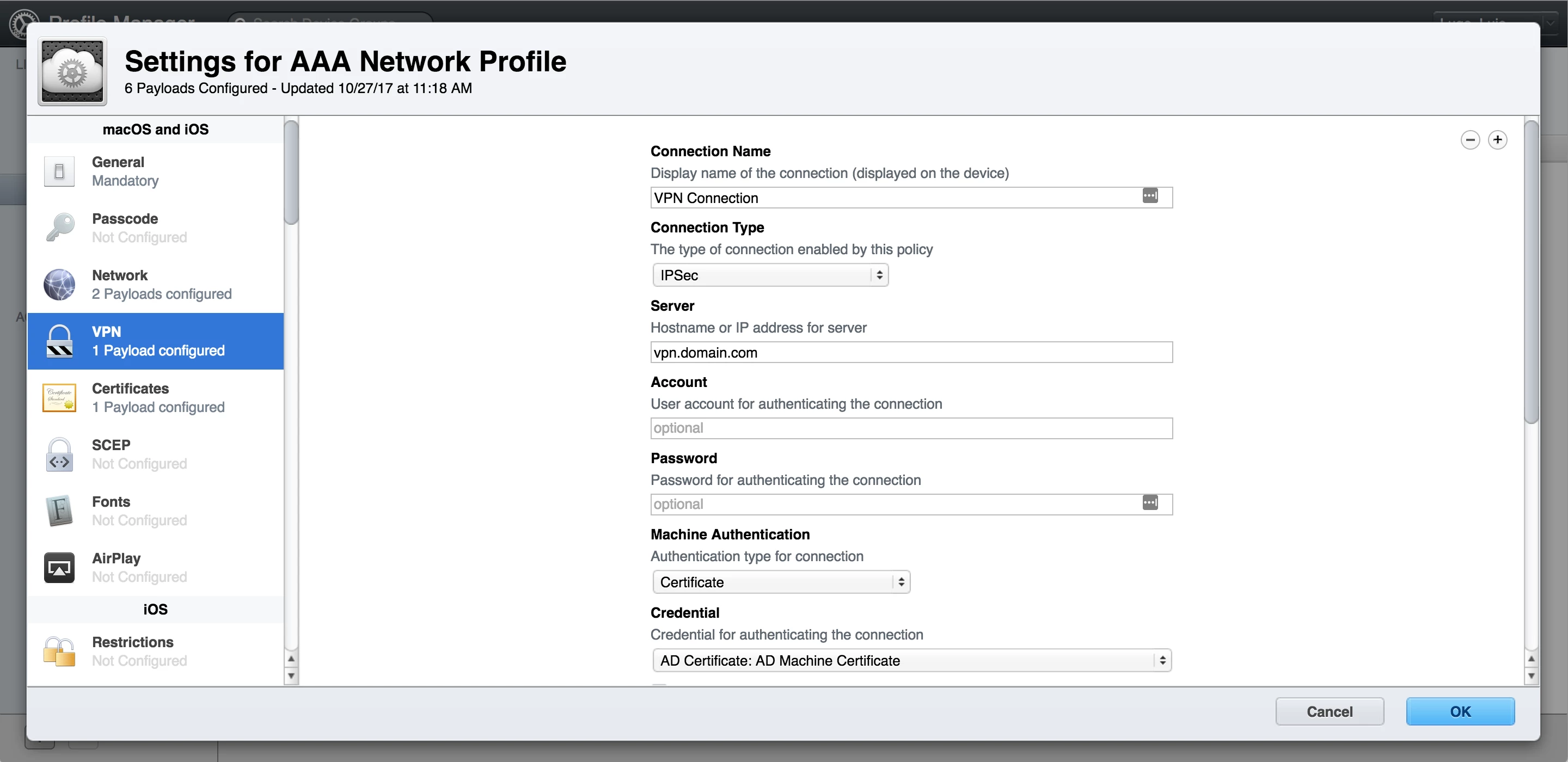Click the General payload switch icon

click(x=59, y=171)
